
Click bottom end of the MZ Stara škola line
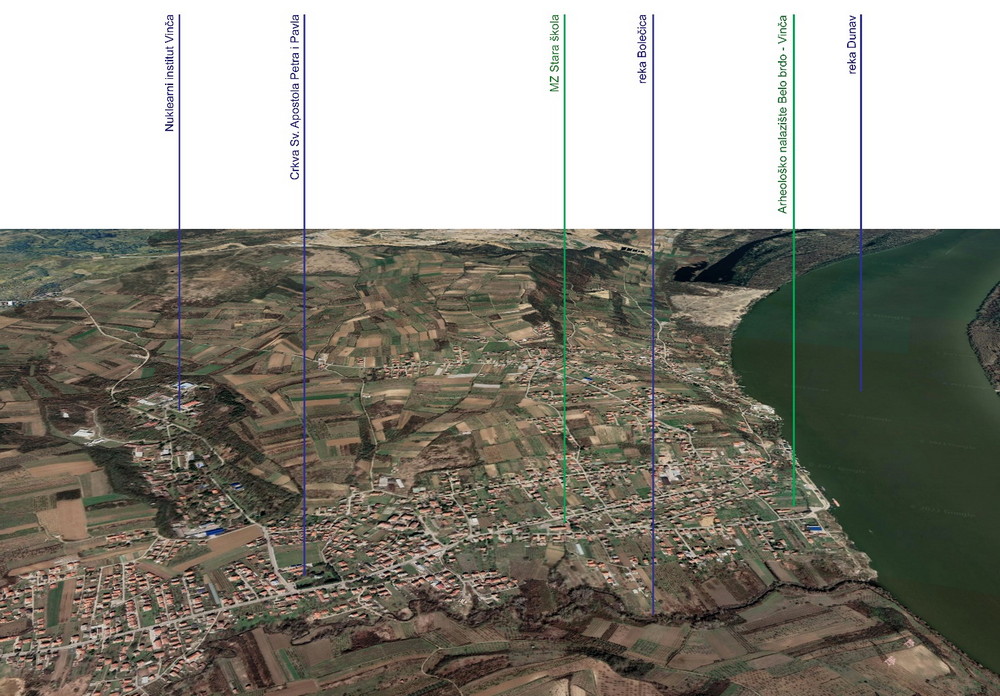[x=565, y=522]
